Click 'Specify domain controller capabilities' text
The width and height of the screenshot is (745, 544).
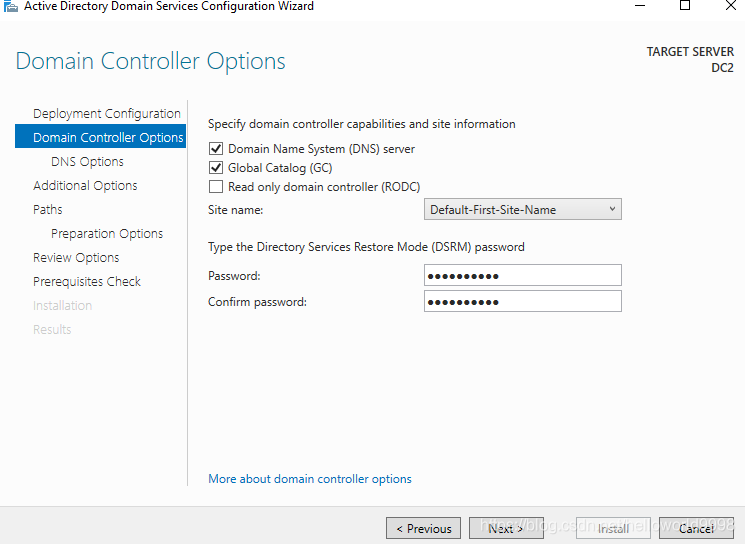click(x=362, y=124)
